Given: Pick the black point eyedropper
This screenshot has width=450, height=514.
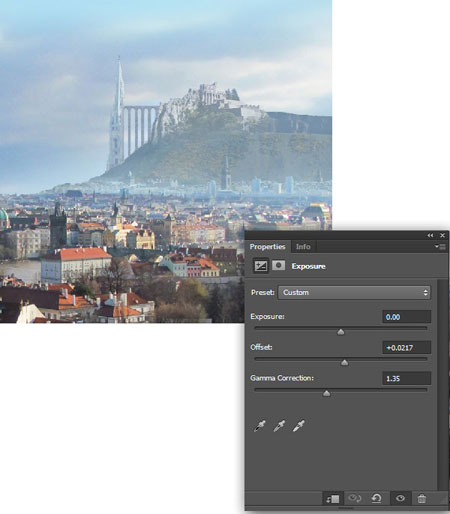Looking at the screenshot, I should click(260, 426).
